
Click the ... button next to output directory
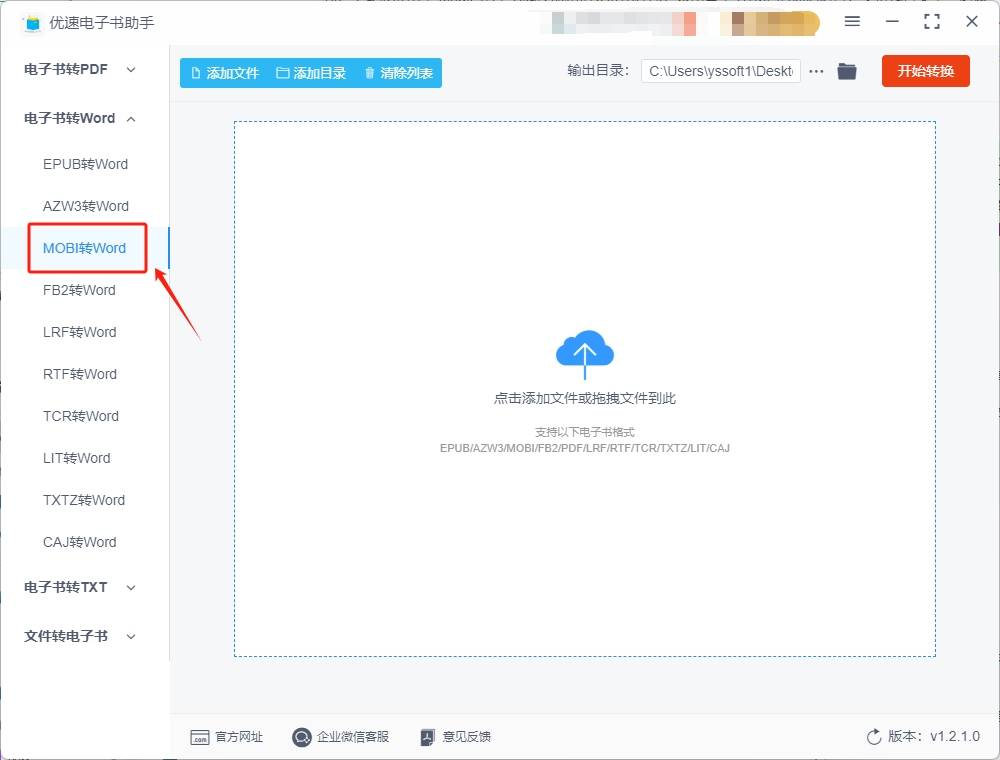[x=817, y=71]
